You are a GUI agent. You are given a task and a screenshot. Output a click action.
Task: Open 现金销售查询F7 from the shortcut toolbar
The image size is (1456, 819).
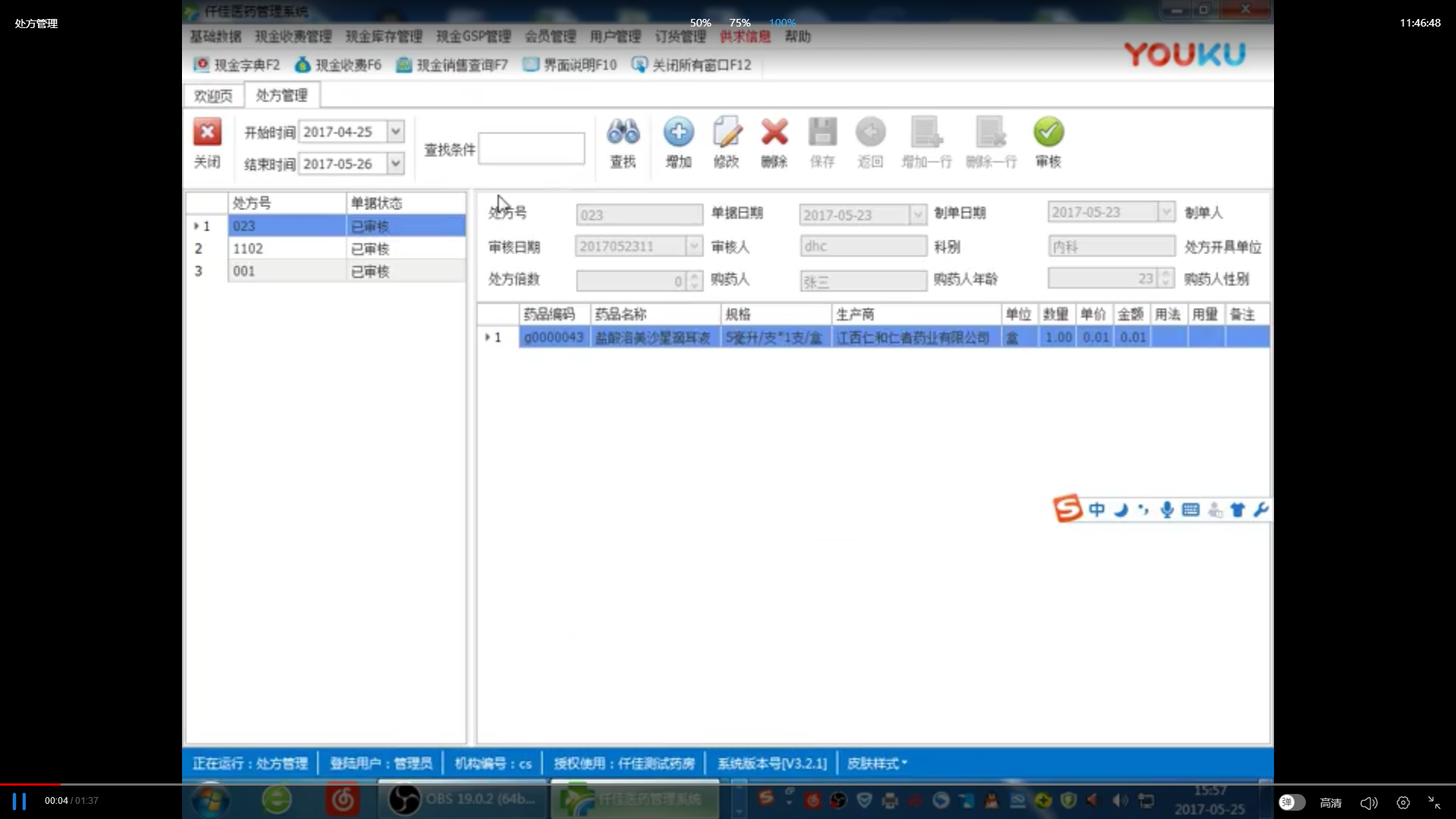pos(452,65)
